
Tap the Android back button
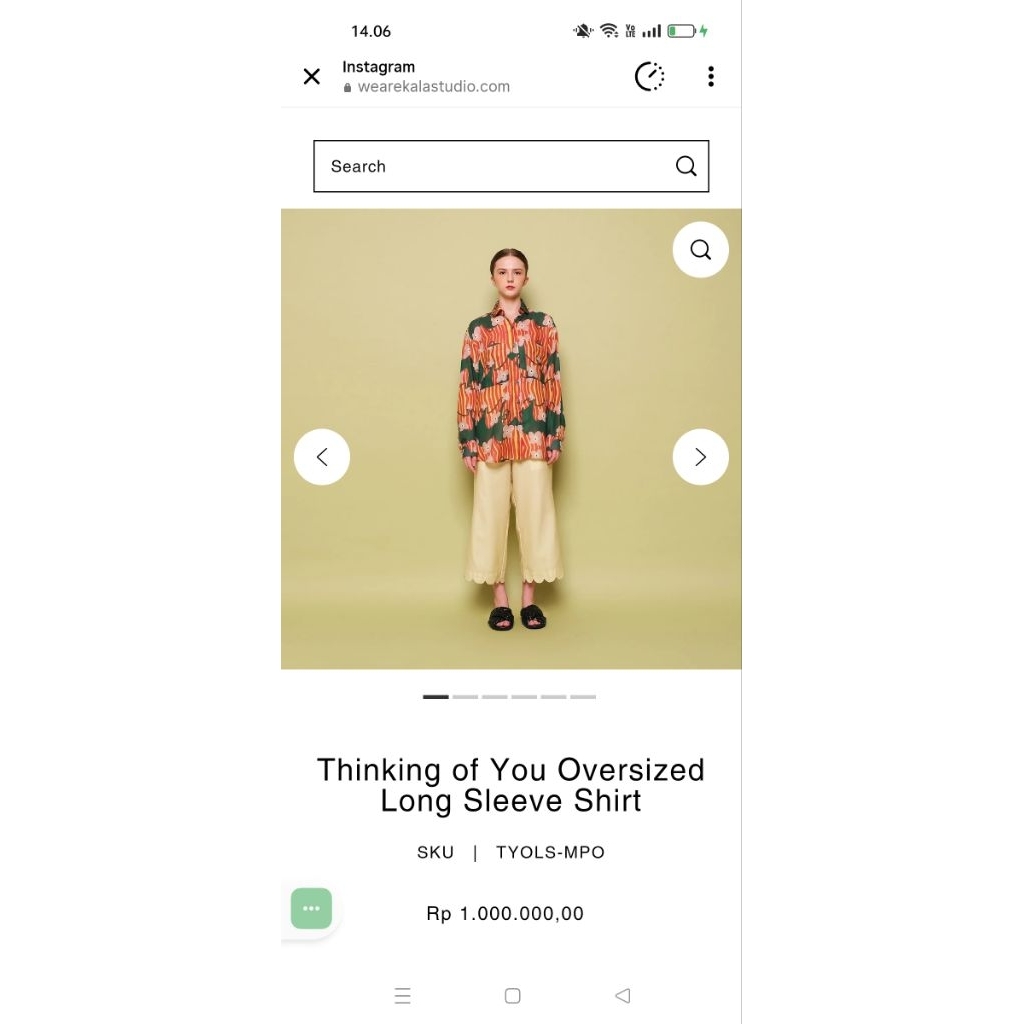click(x=623, y=995)
